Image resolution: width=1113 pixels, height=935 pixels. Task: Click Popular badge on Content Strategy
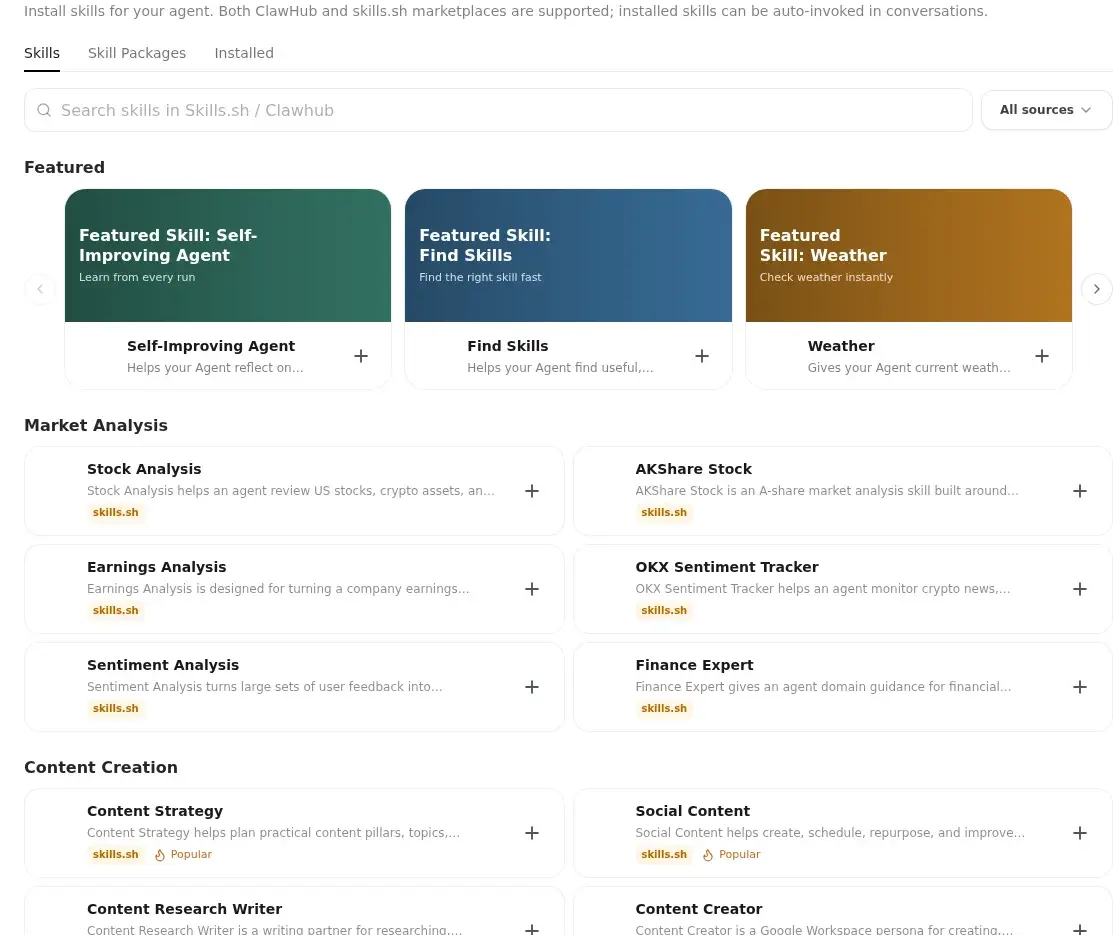183,855
